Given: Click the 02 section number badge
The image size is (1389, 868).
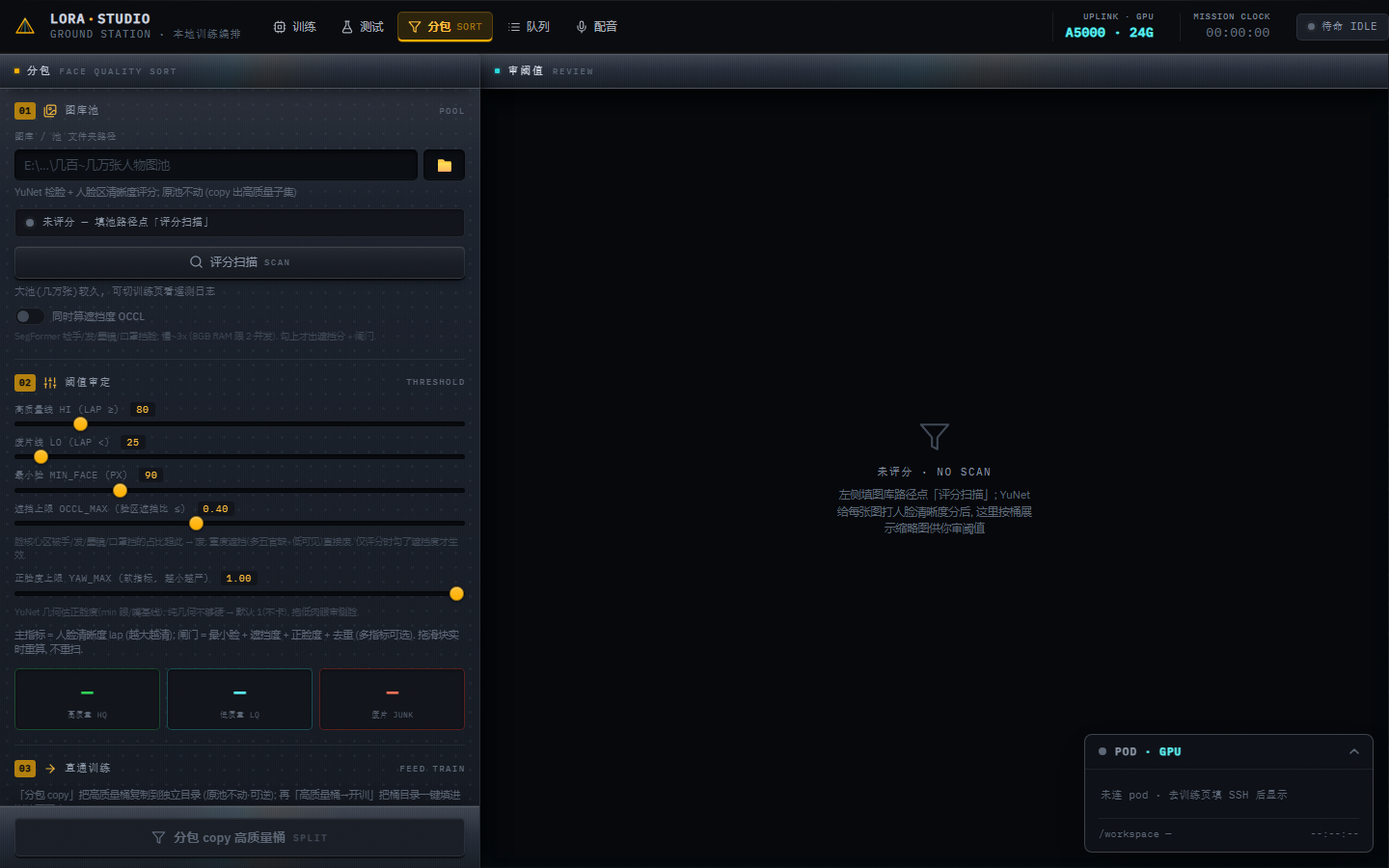Looking at the screenshot, I should tap(25, 383).
